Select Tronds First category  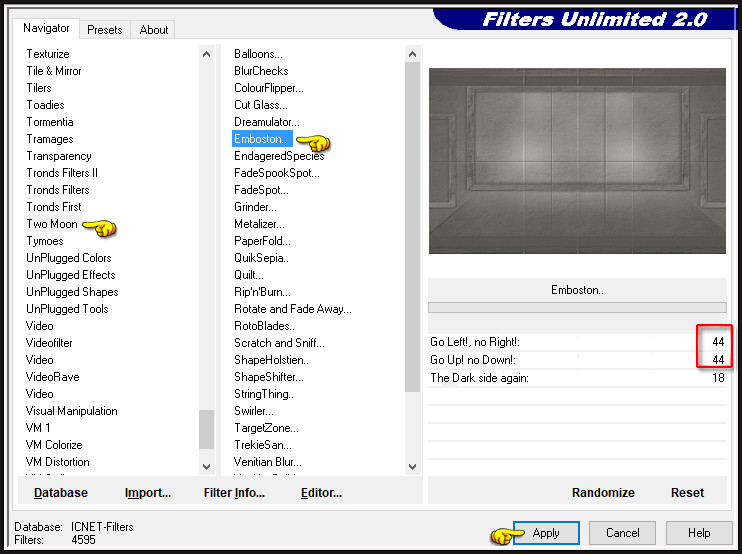click(54, 207)
